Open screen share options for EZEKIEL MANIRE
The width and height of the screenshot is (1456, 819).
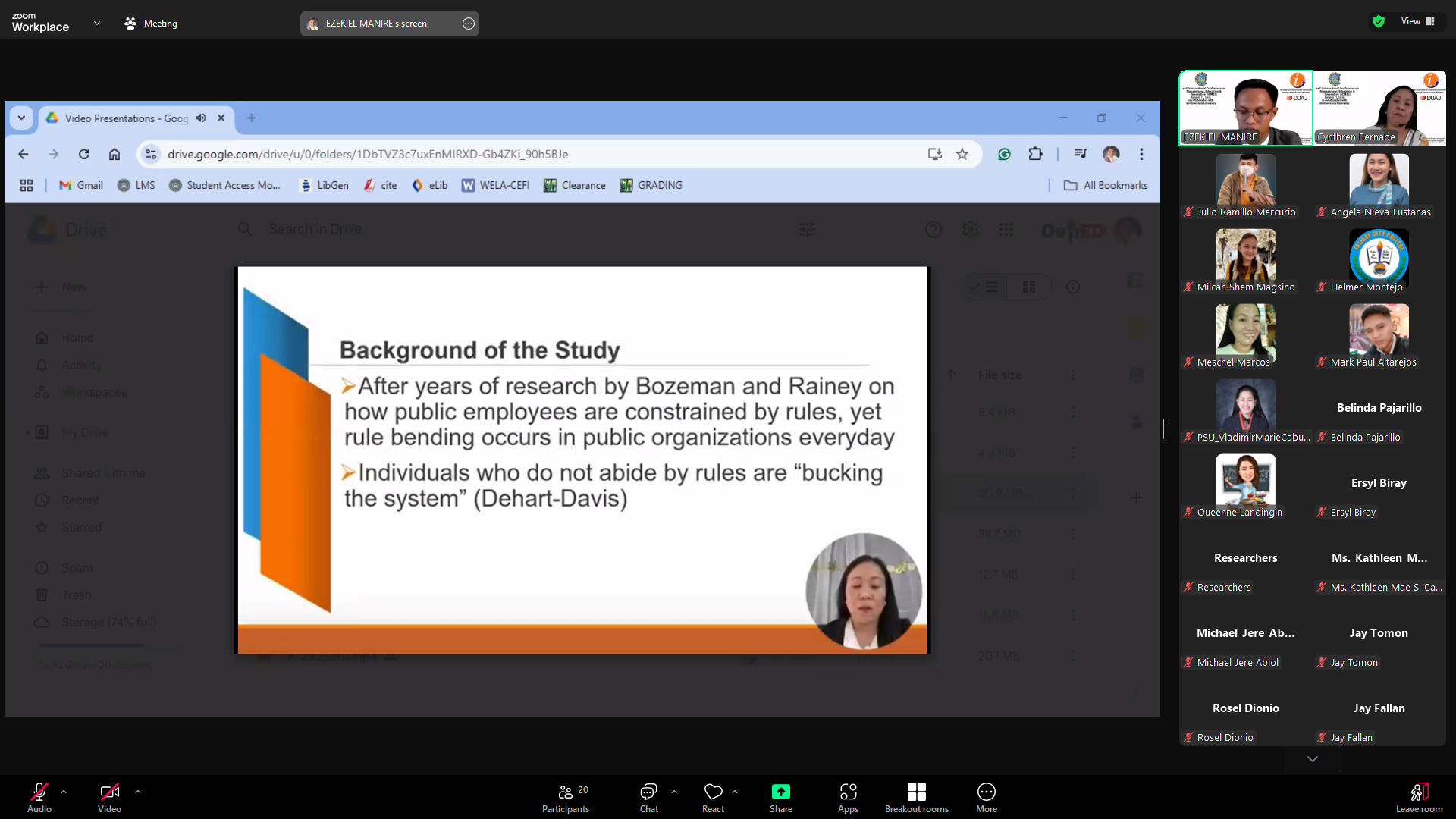[469, 24]
